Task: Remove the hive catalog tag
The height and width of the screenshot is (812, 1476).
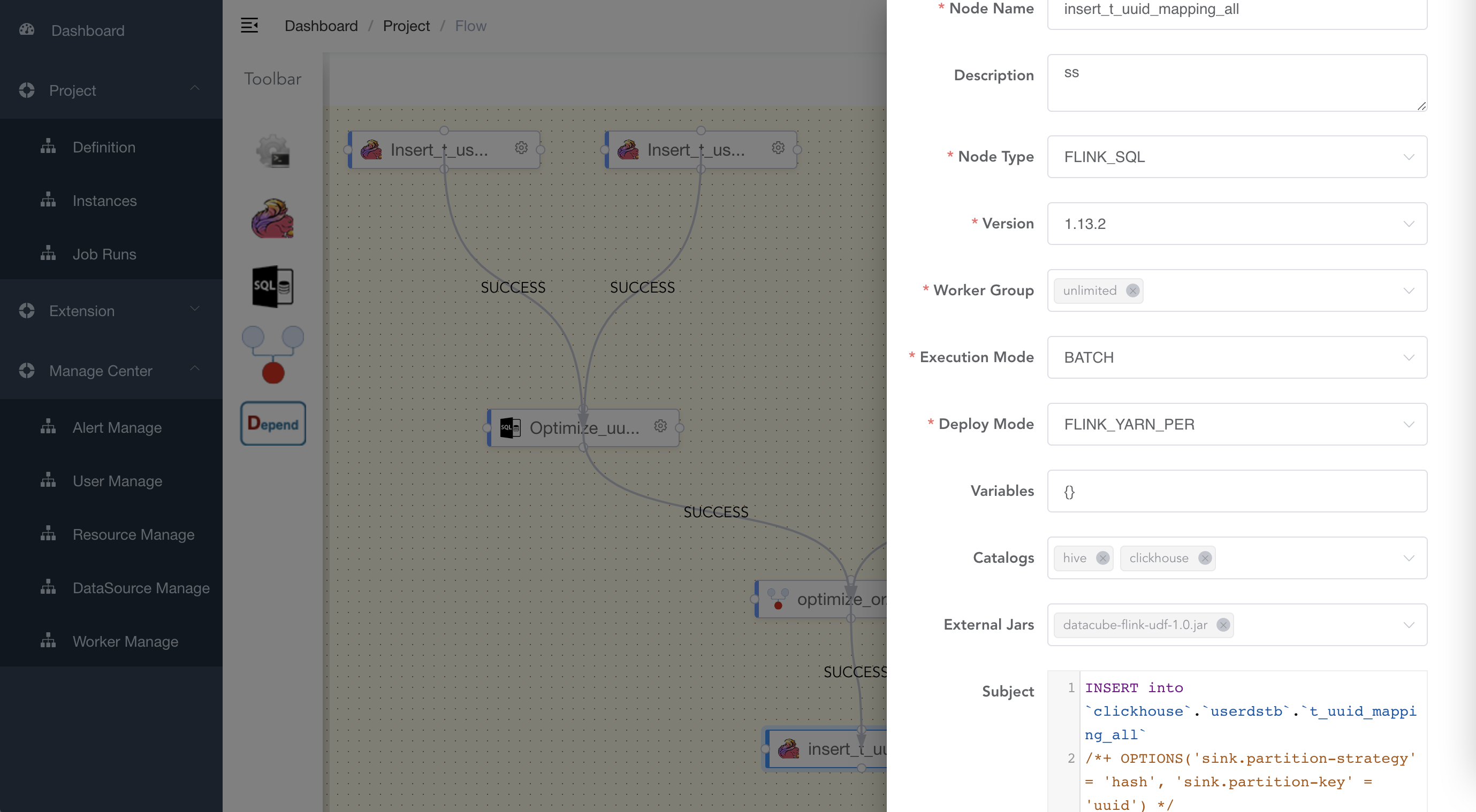Action: pyautogui.click(x=1103, y=558)
